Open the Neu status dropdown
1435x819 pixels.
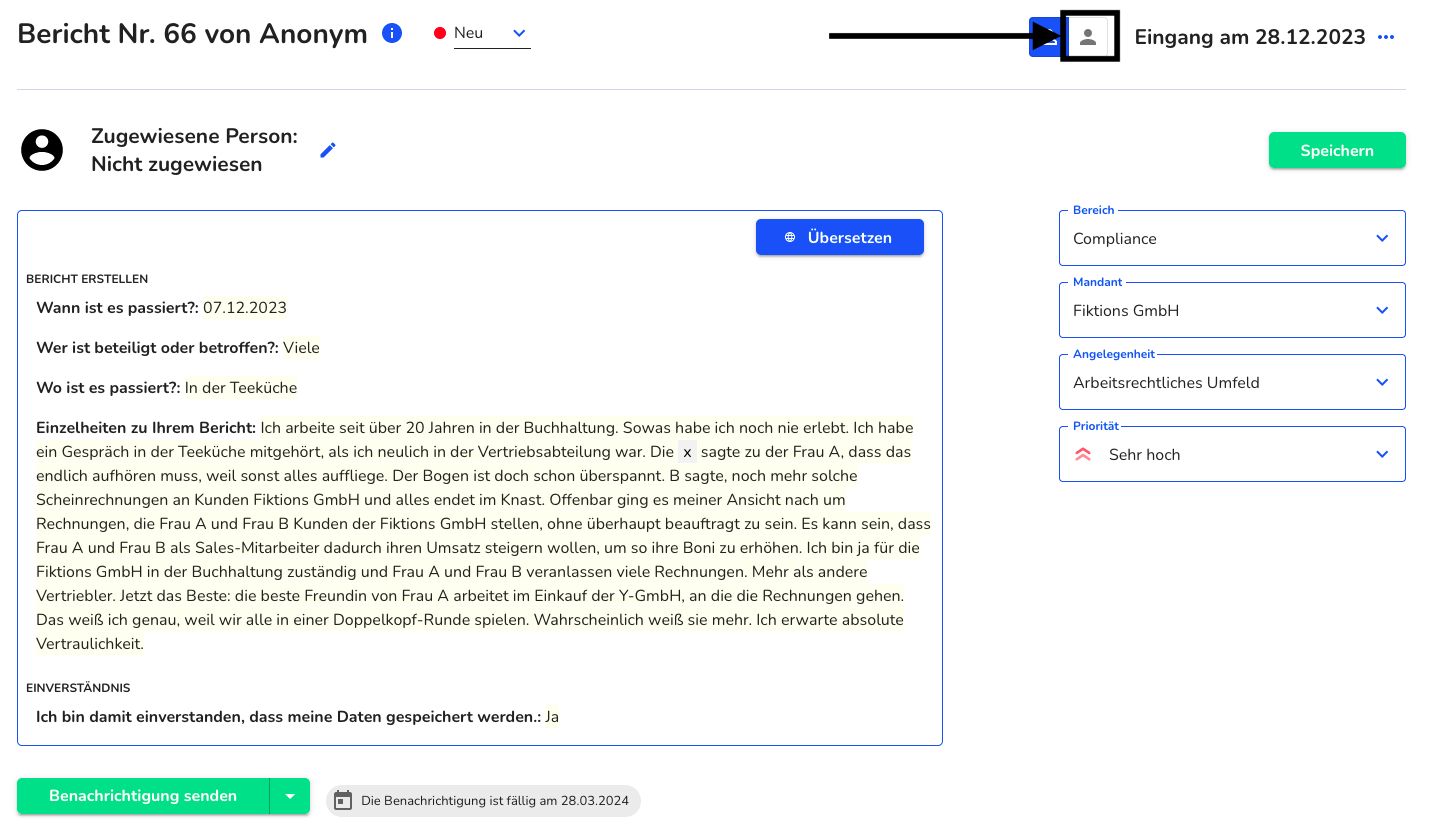[491, 33]
